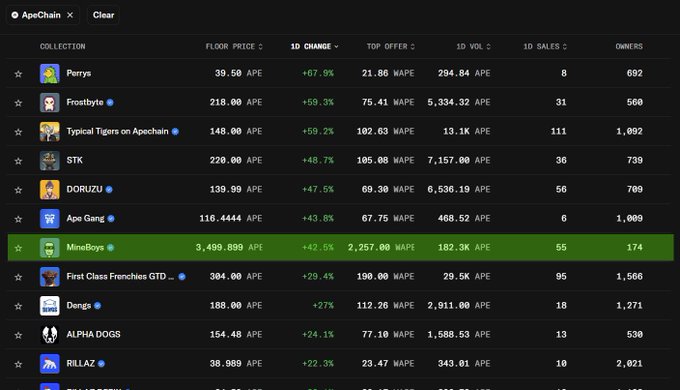Click the ApeChain chain logo icon
This screenshot has height=390, width=680.
[x=15, y=15]
